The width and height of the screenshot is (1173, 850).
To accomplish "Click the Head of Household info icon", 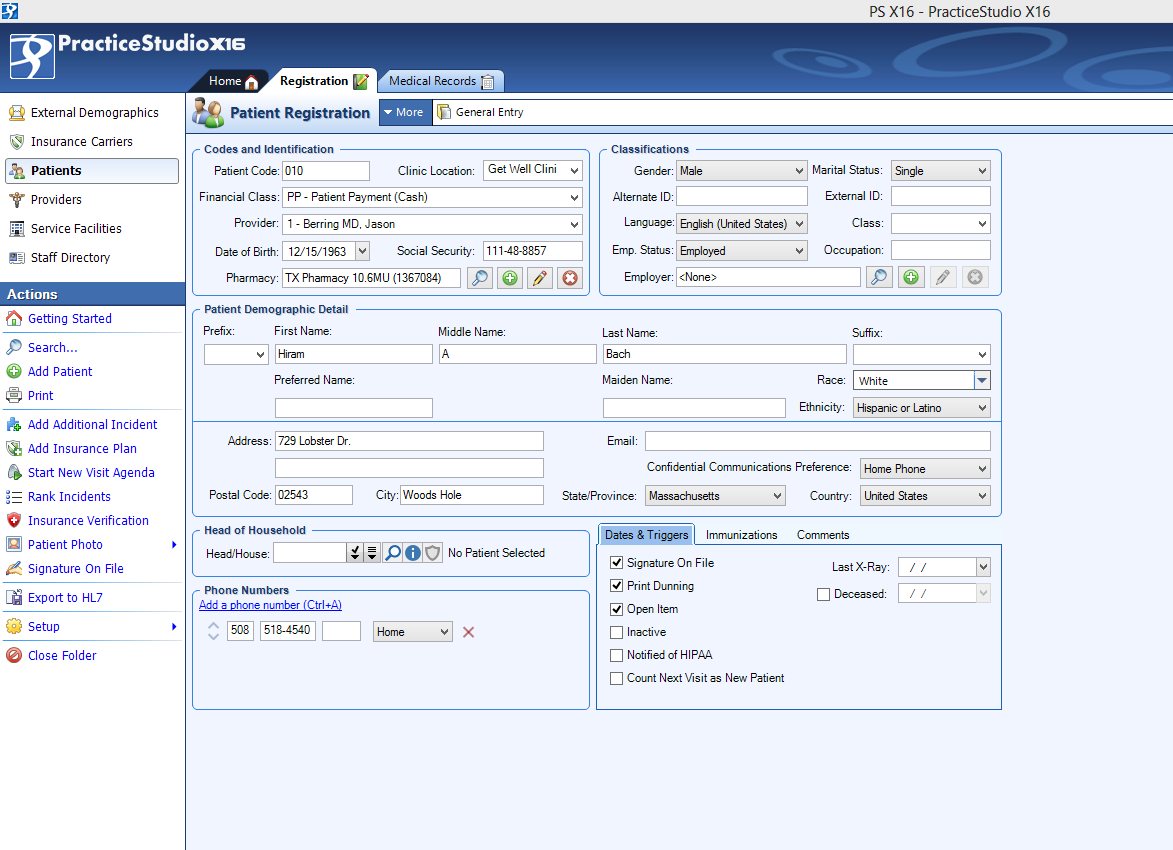I will click(x=412, y=551).
